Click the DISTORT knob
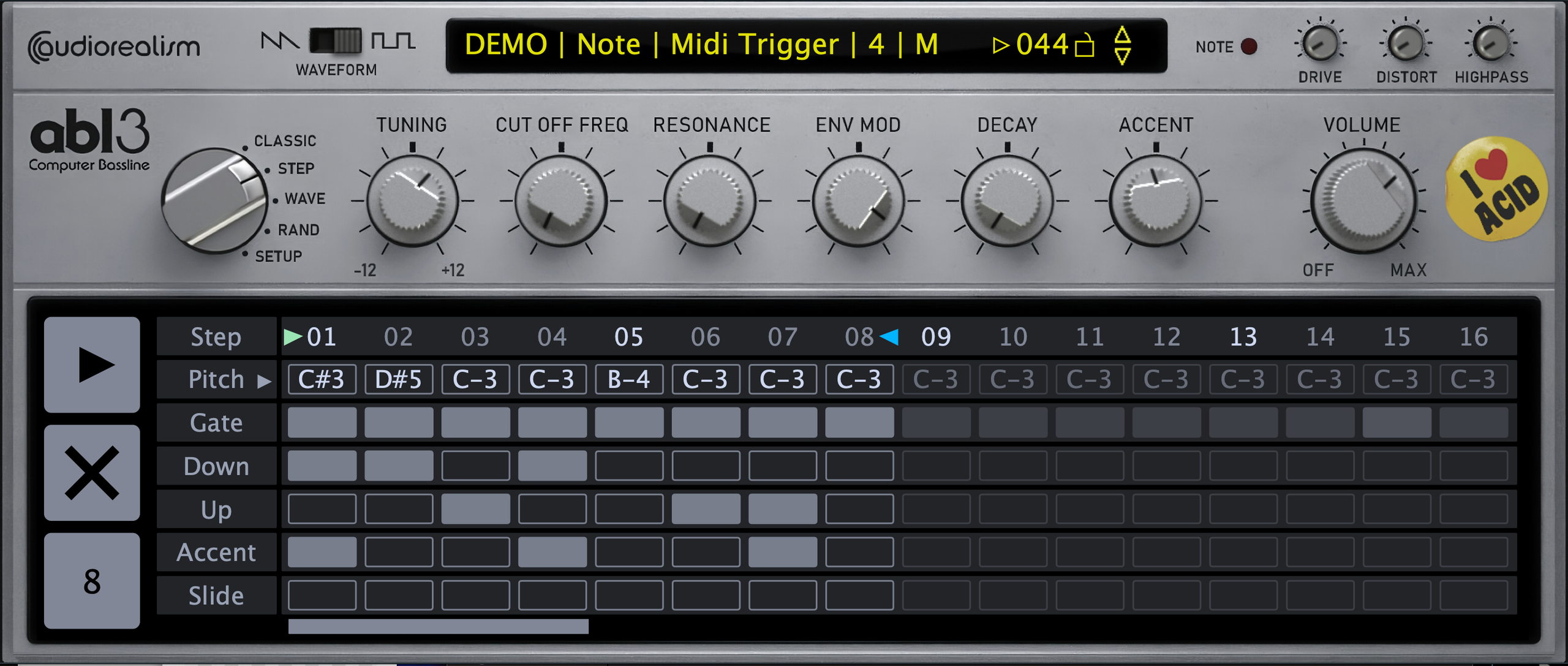This screenshot has width=1568, height=666. tap(1405, 43)
